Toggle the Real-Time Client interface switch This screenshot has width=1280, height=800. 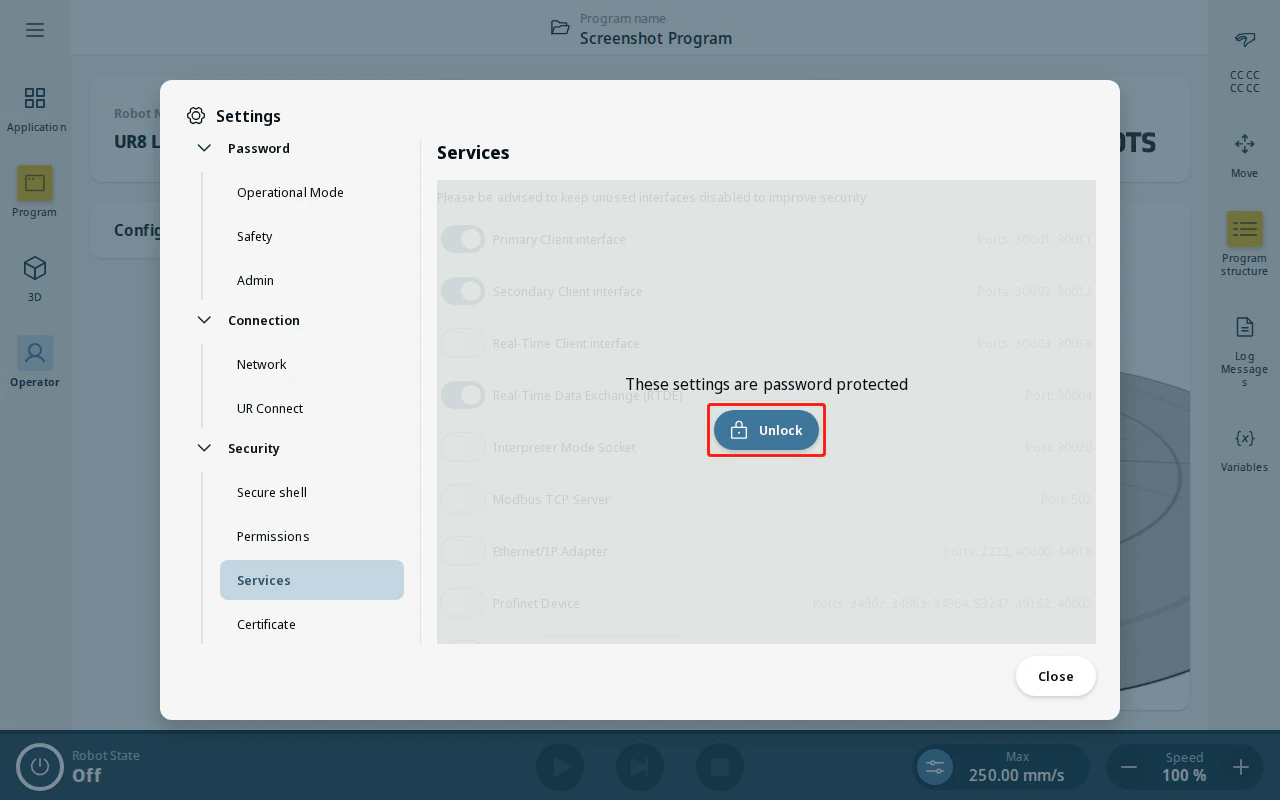pos(463,343)
